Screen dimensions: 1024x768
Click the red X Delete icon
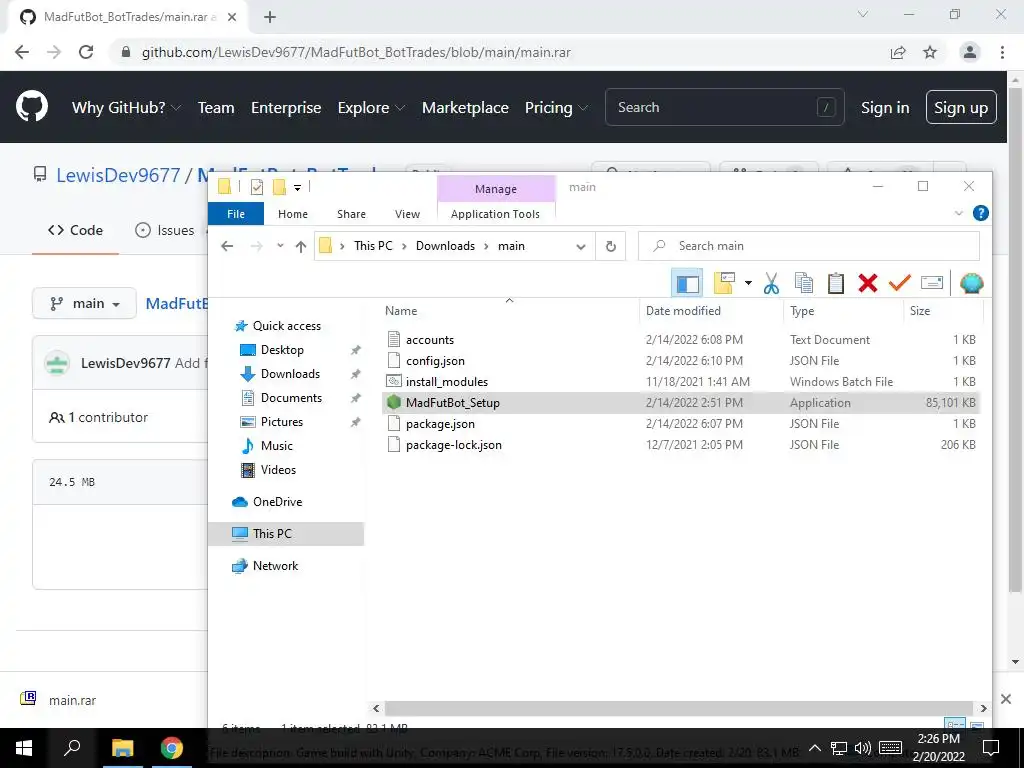(868, 283)
